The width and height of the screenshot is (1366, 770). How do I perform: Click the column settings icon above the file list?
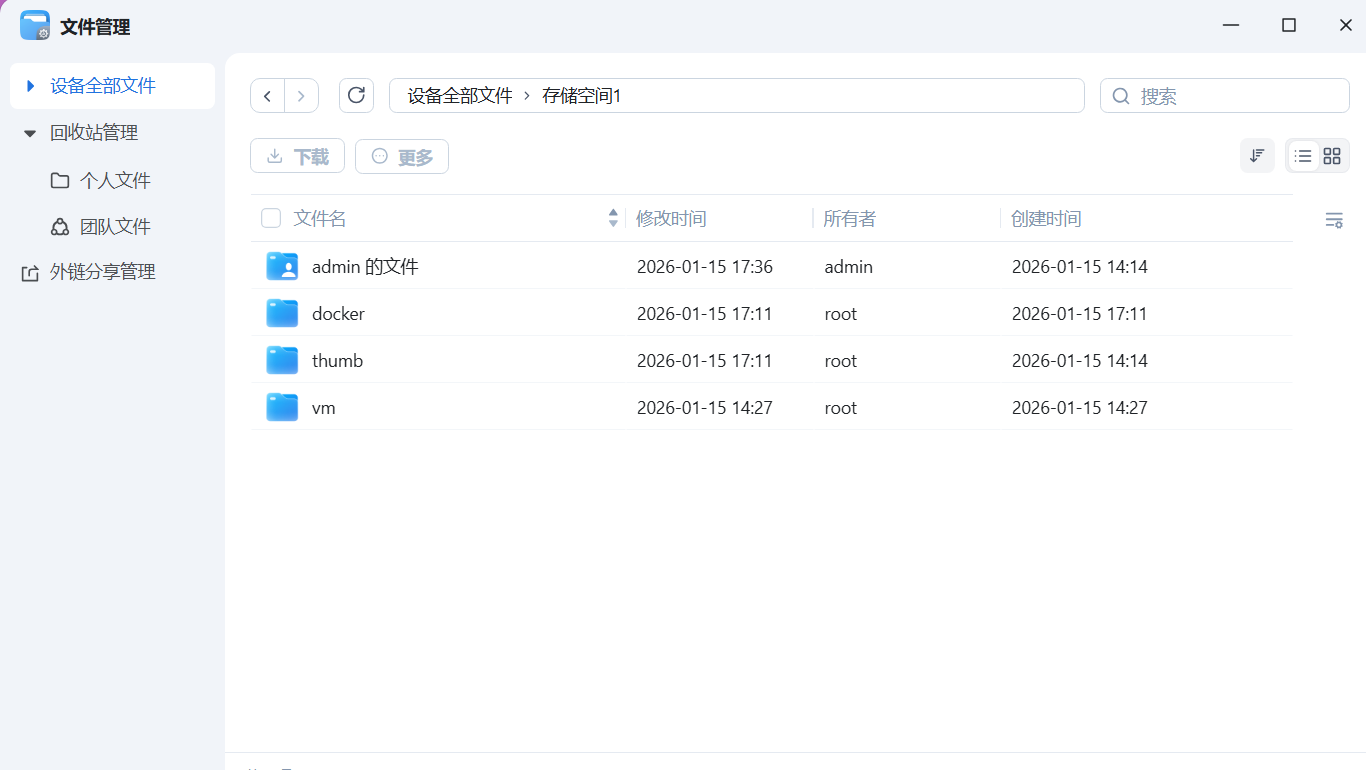[1334, 219]
